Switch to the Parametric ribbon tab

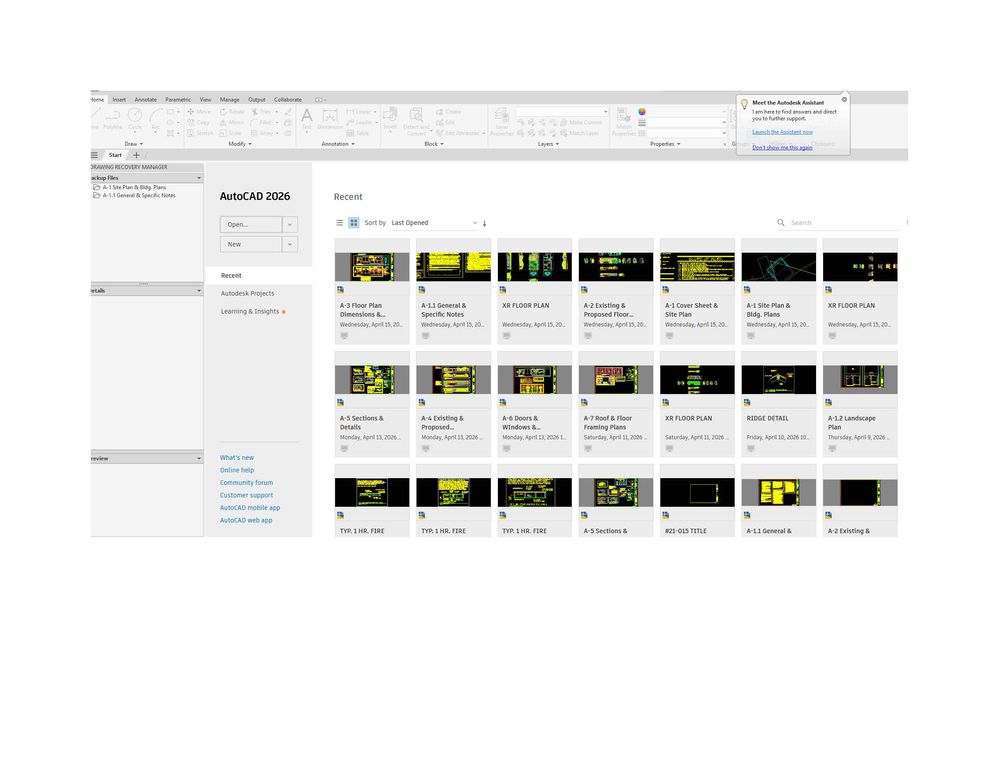coord(178,99)
